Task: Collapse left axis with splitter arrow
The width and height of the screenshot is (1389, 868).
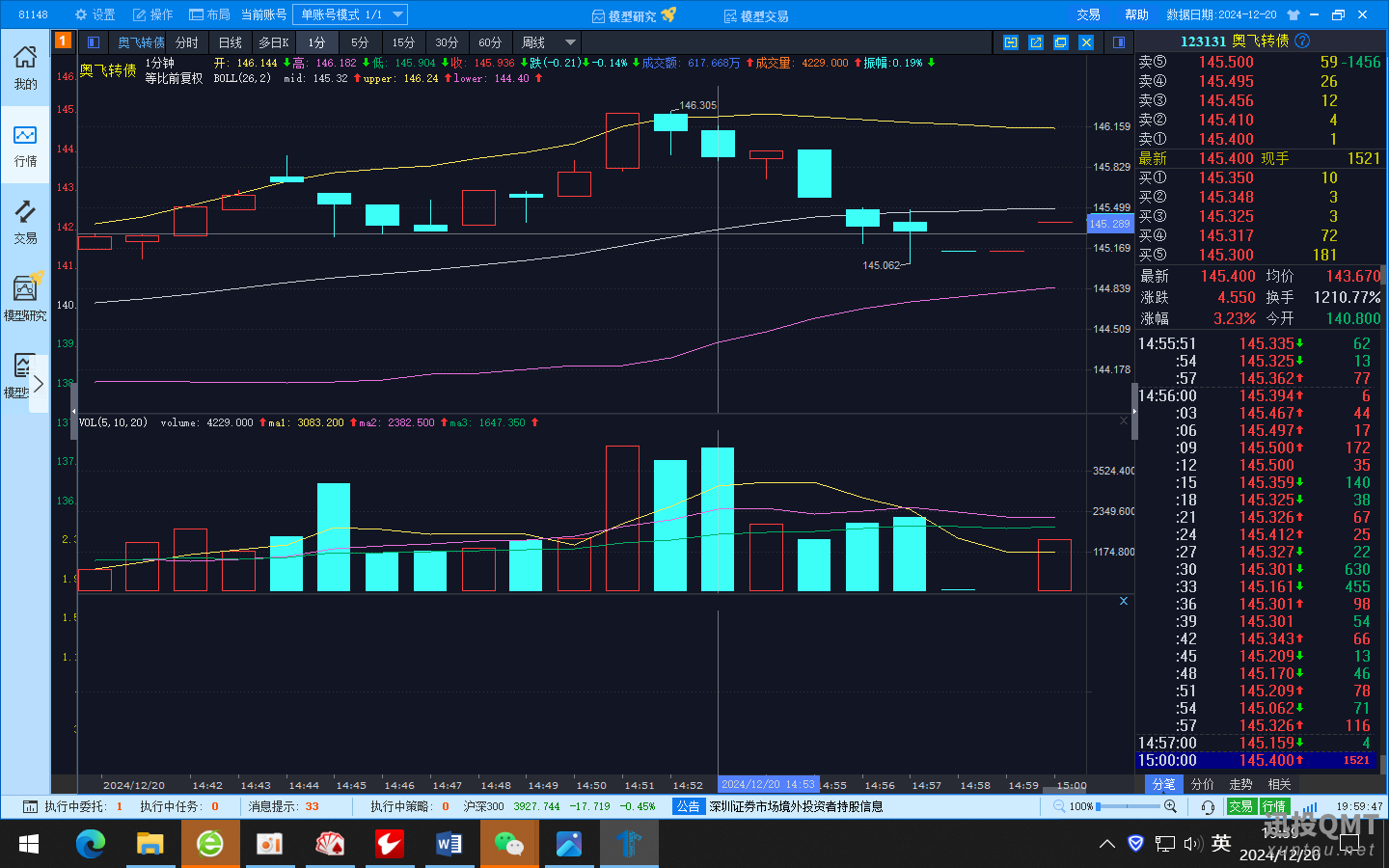Action: (x=73, y=413)
